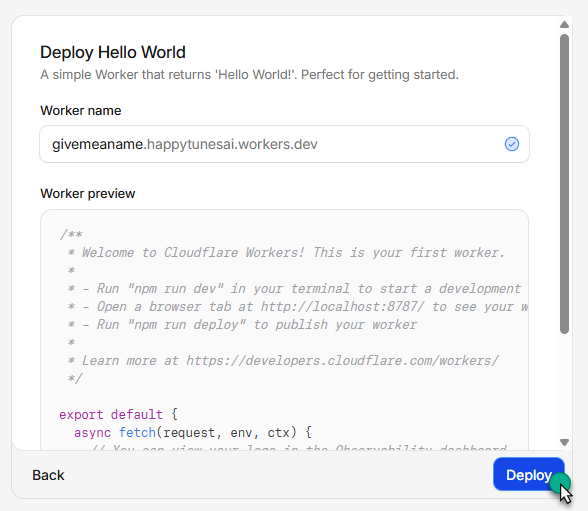Click the 'npm run dev' comment line
Screen dimensions: 588x511
[x=294, y=288]
